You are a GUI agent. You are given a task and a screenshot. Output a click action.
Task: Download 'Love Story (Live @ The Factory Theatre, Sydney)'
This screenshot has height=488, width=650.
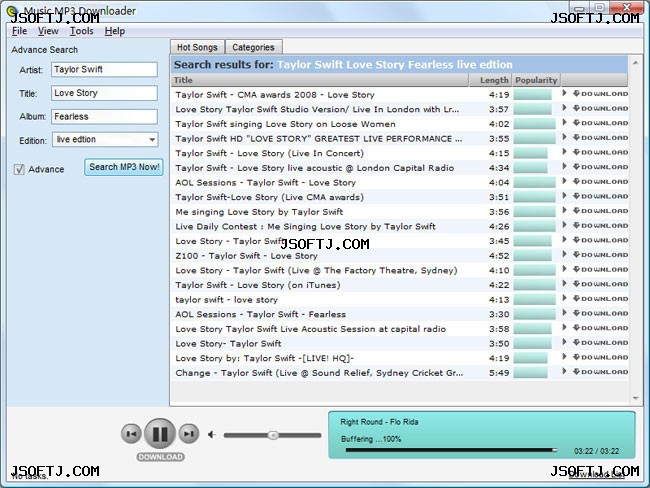[600, 269]
